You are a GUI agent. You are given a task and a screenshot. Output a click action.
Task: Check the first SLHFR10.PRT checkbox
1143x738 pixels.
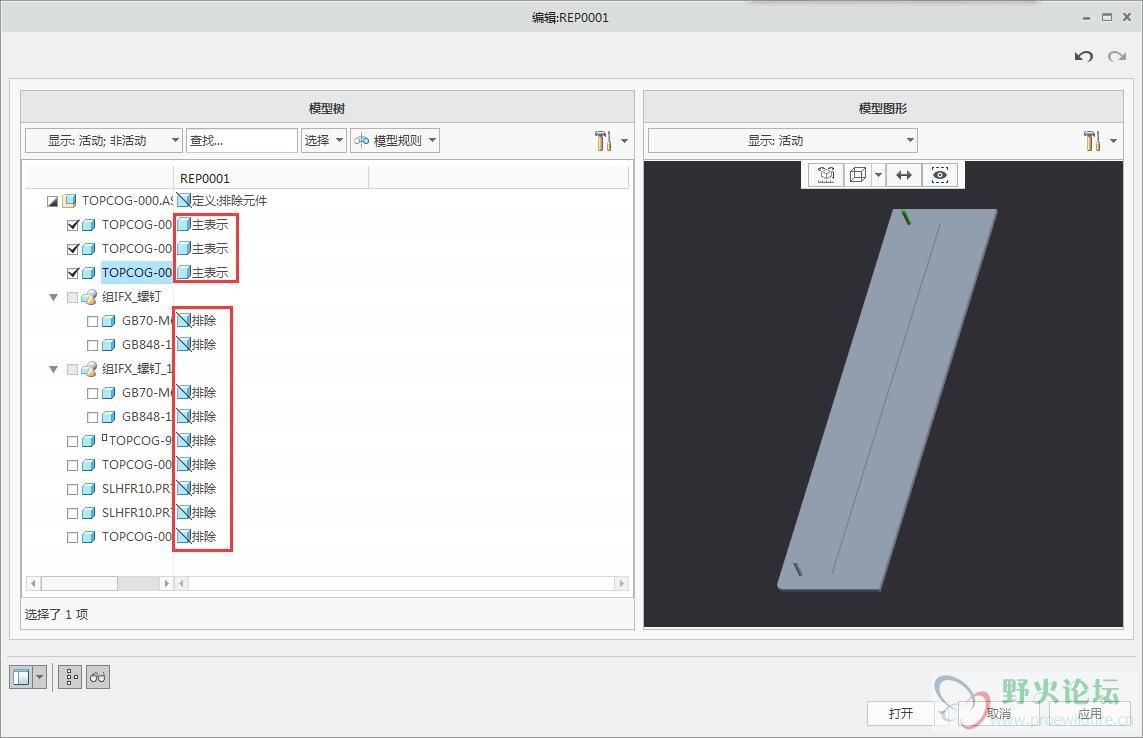tap(73, 489)
